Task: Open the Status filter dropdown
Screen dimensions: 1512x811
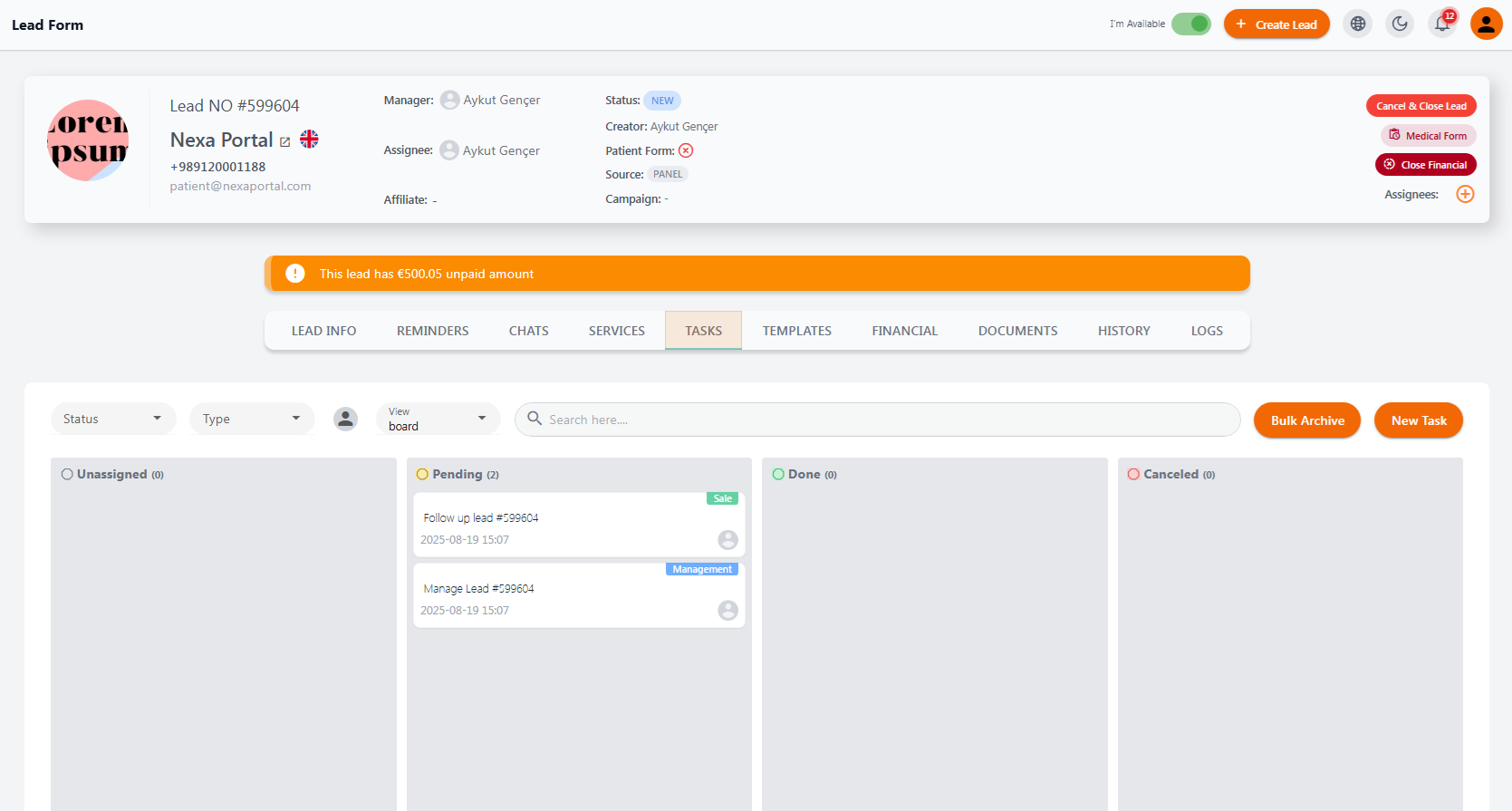Action: click(x=113, y=419)
